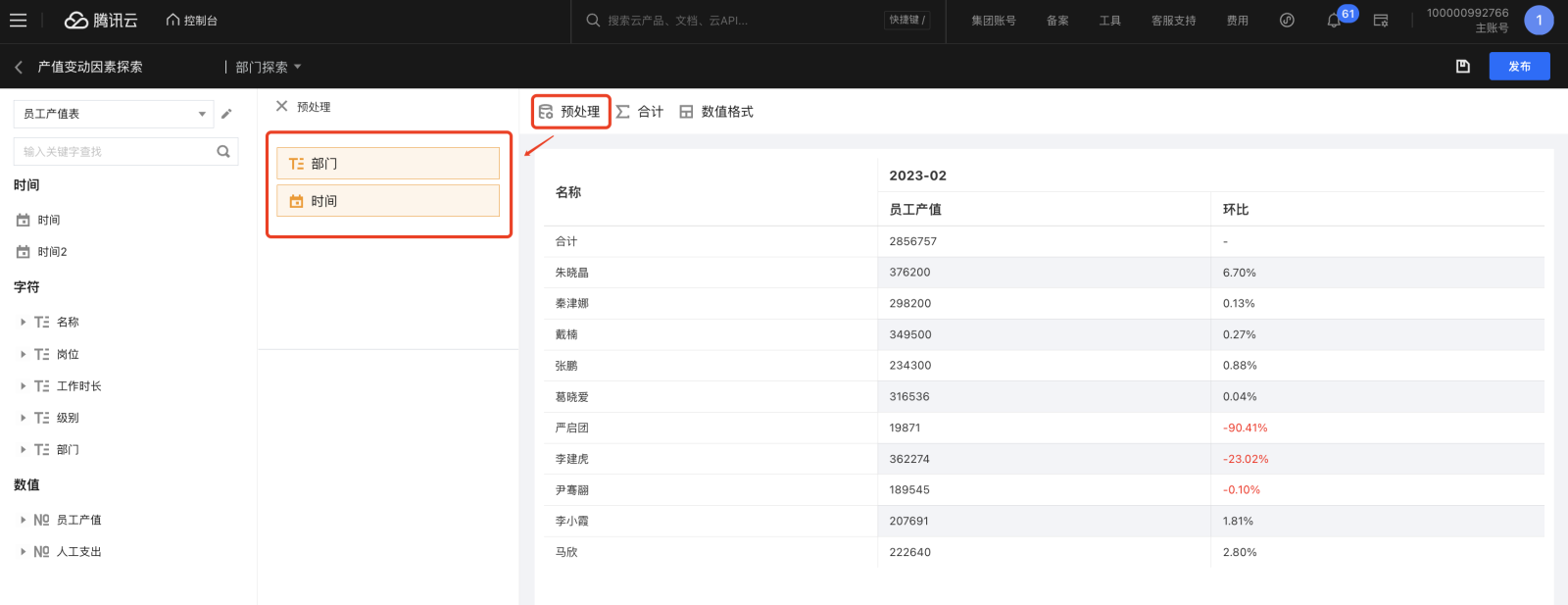Click the 发布 publish button
Image resolution: width=1568 pixels, height=605 pixels.
click(x=1519, y=66)
